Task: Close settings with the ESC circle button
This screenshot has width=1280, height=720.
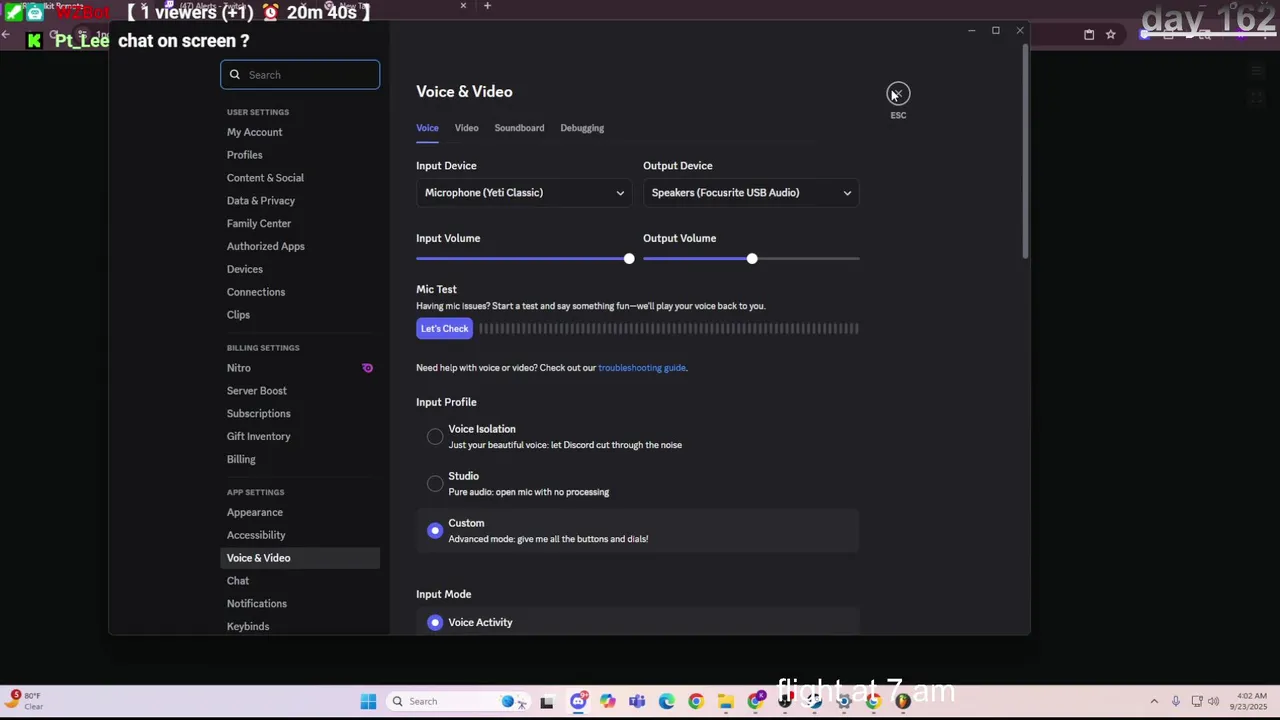Action: 898,94
